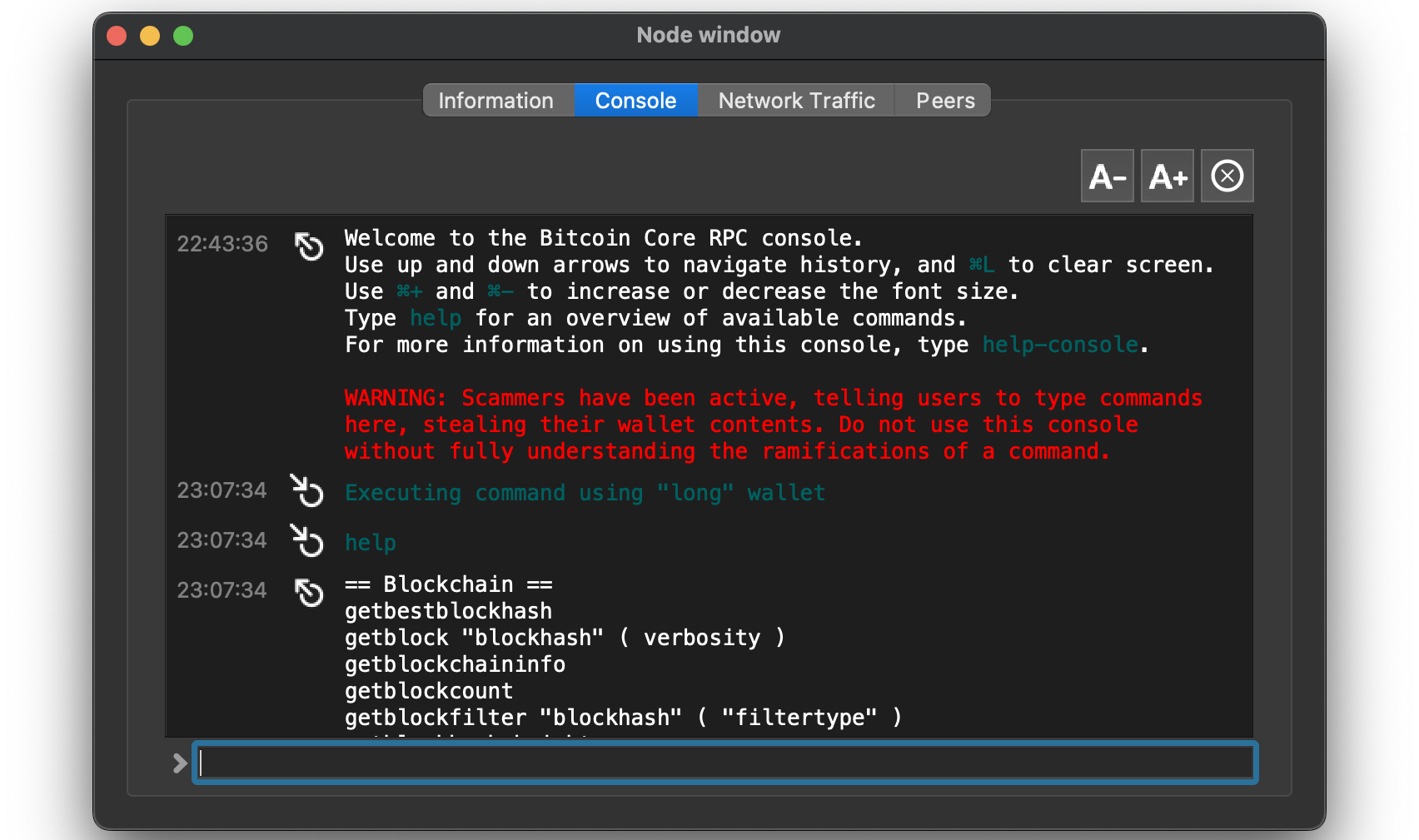This screenshot has width=1419, height=840.
Task: Focus the console command input field
Action: pyautogui.click(x=725, y=763)
